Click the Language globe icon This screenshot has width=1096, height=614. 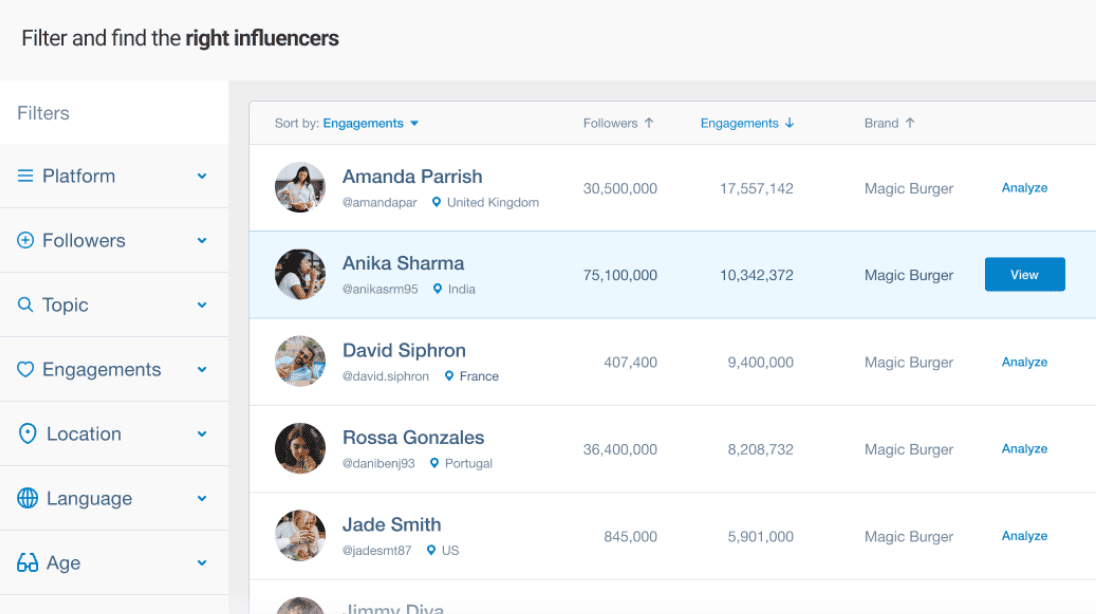(x=27, y=498)
